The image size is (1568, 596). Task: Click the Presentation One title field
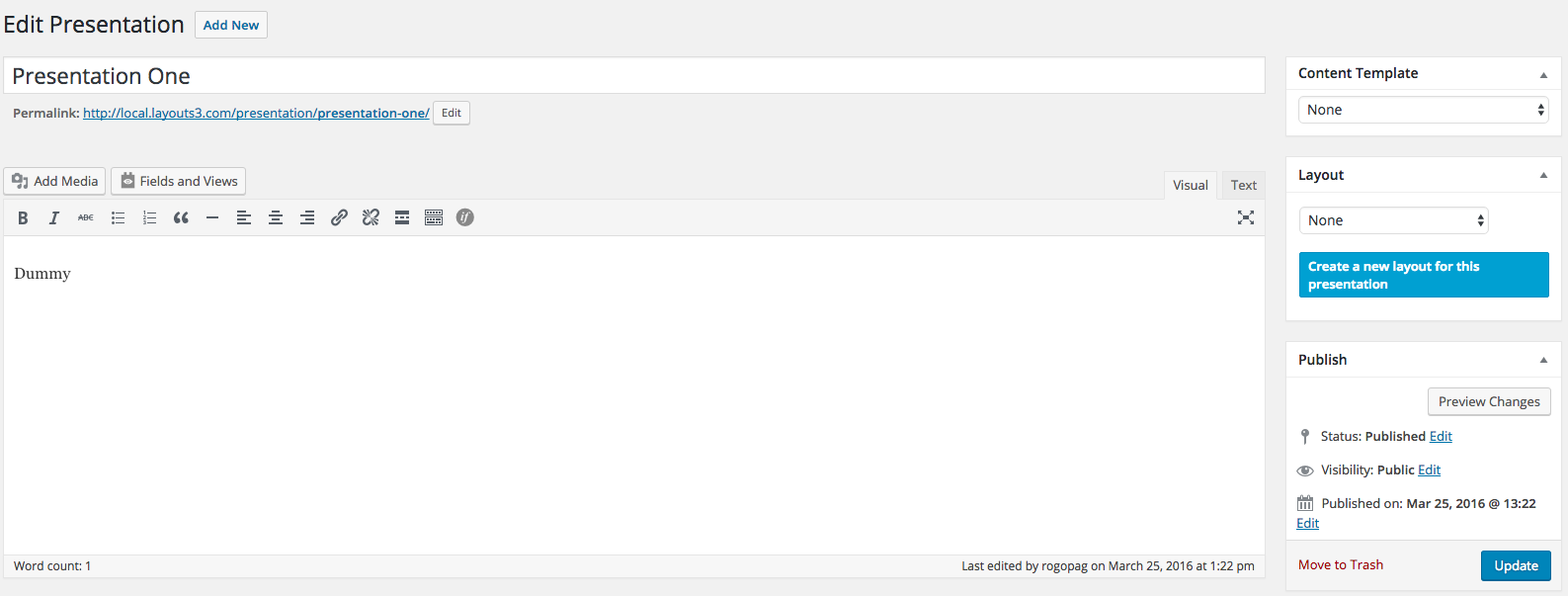click(634, 76)
